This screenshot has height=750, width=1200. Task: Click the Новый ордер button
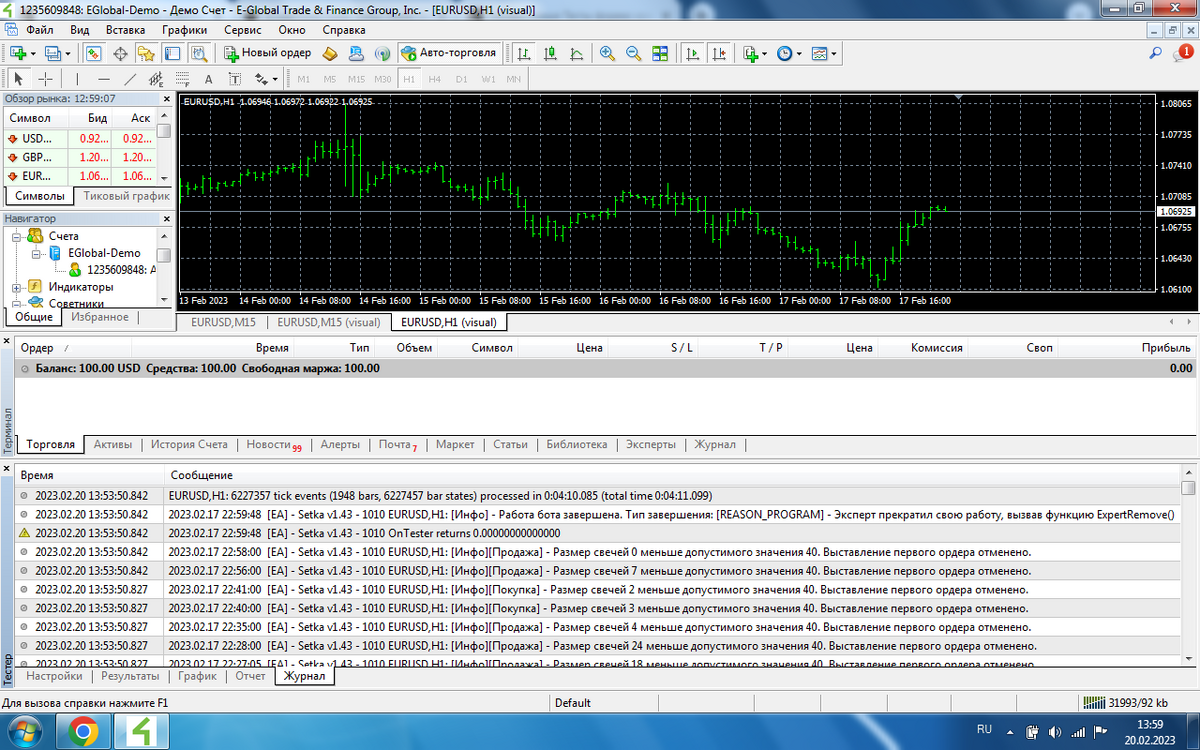click(267, 53)
